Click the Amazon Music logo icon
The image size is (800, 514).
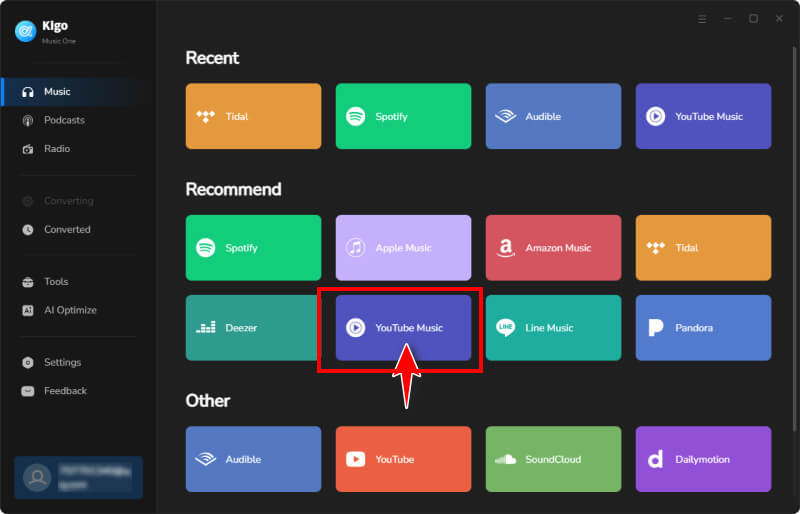point(505,248)
